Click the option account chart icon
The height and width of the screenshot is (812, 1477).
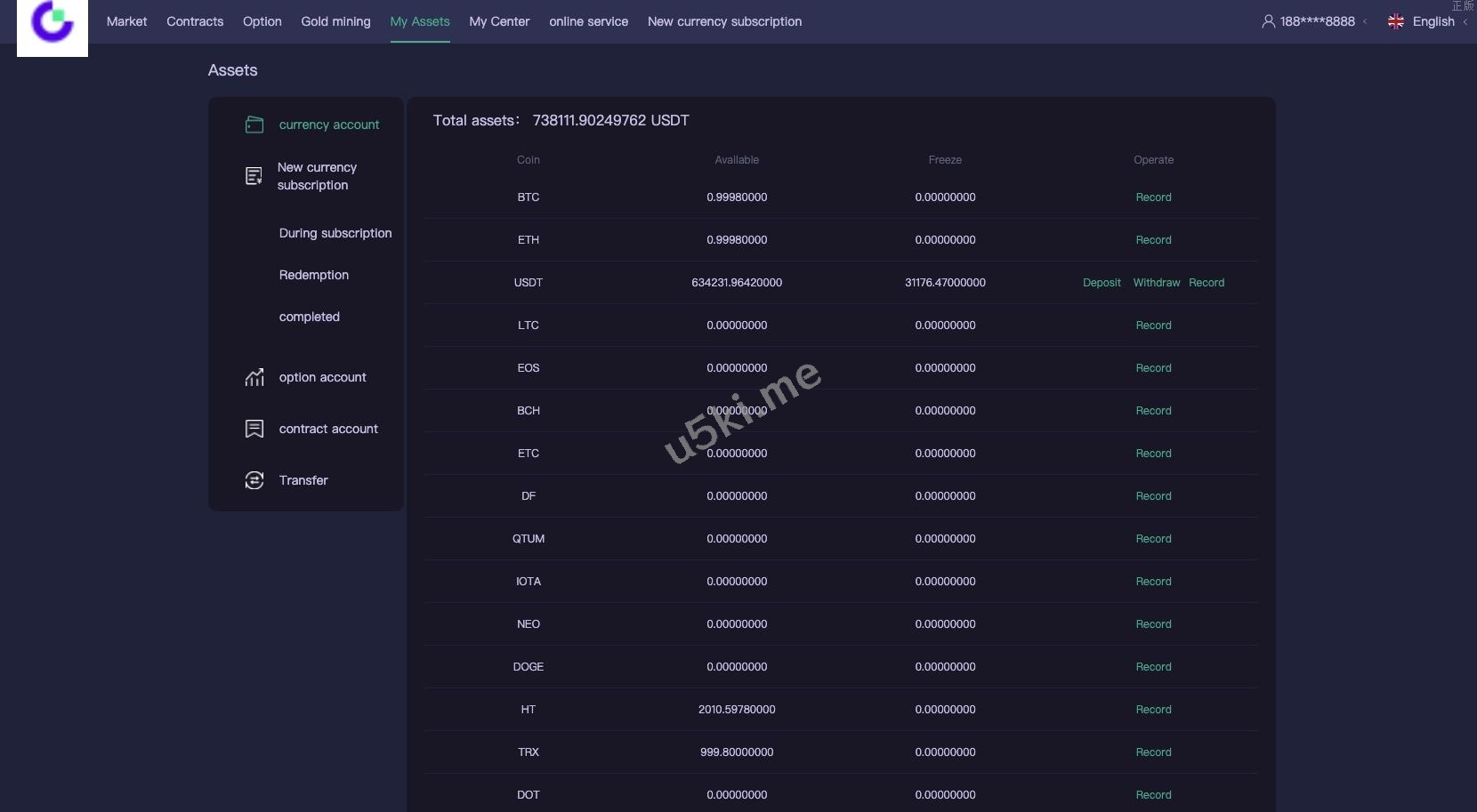254,377
